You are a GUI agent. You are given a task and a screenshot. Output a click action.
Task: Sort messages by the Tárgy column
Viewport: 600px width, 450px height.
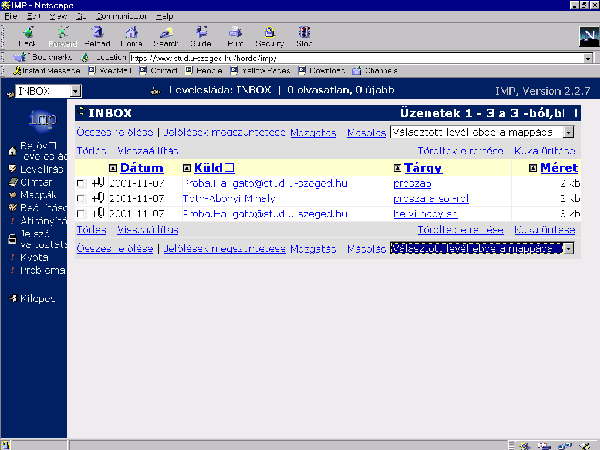pyautogui.click(x=422, y=168)
